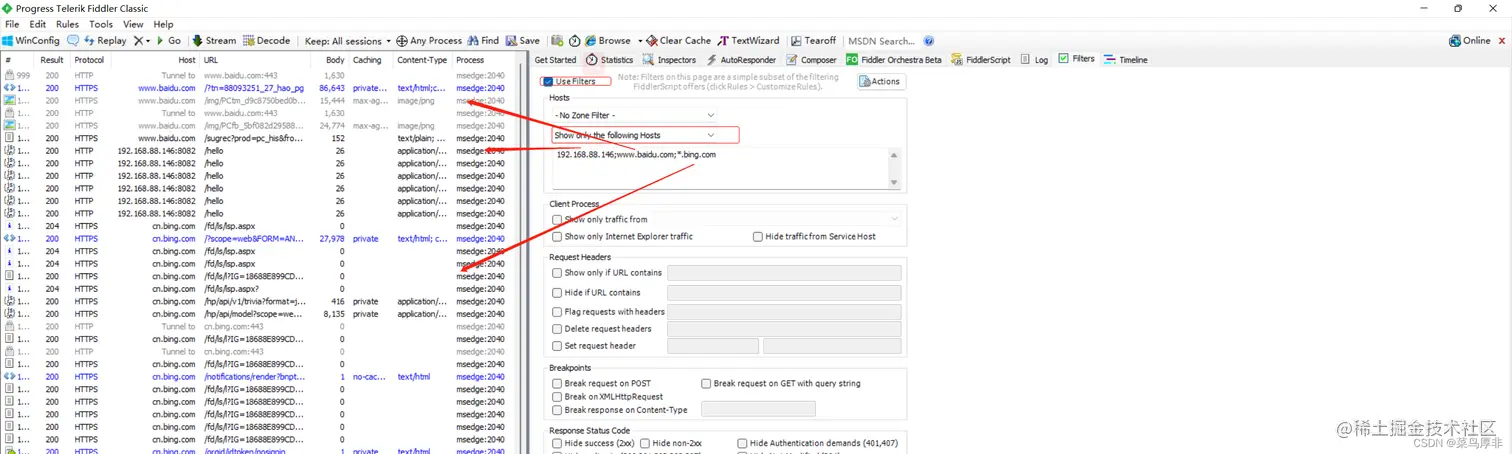
Task: Clear the cache
Action: [x=679, y=41]
